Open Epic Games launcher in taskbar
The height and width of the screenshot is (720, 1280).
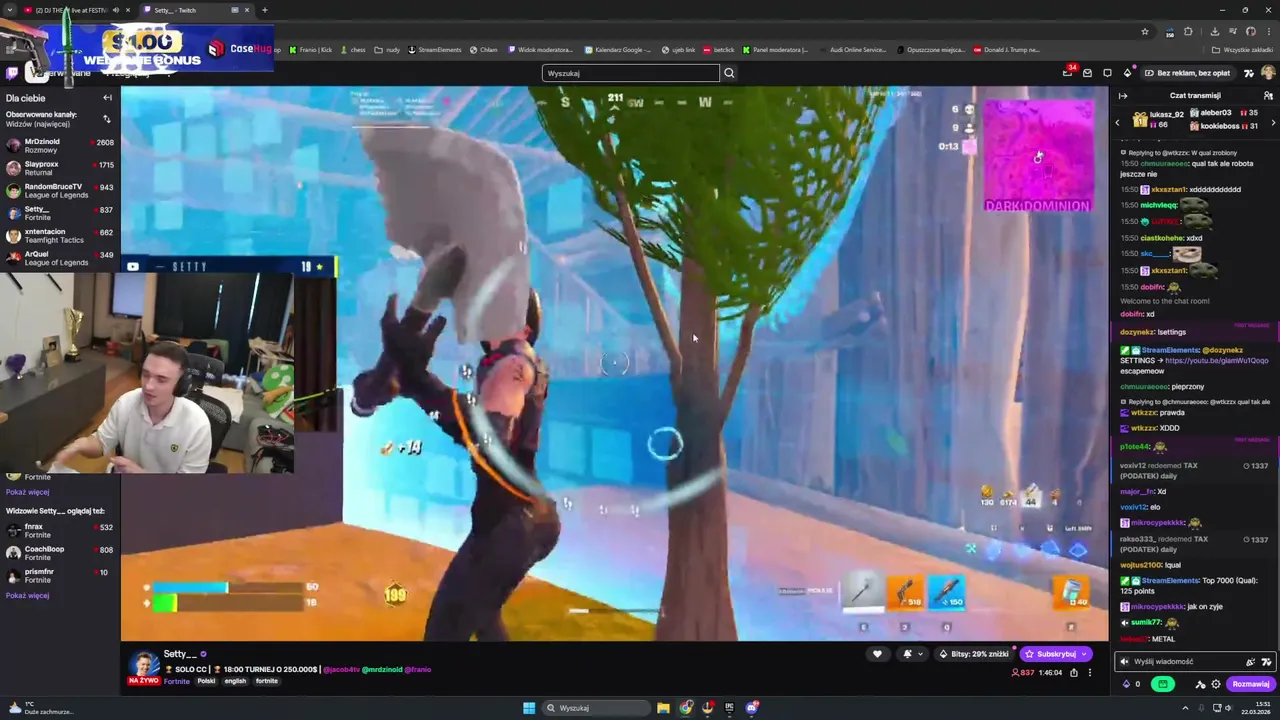click(729, 707)
